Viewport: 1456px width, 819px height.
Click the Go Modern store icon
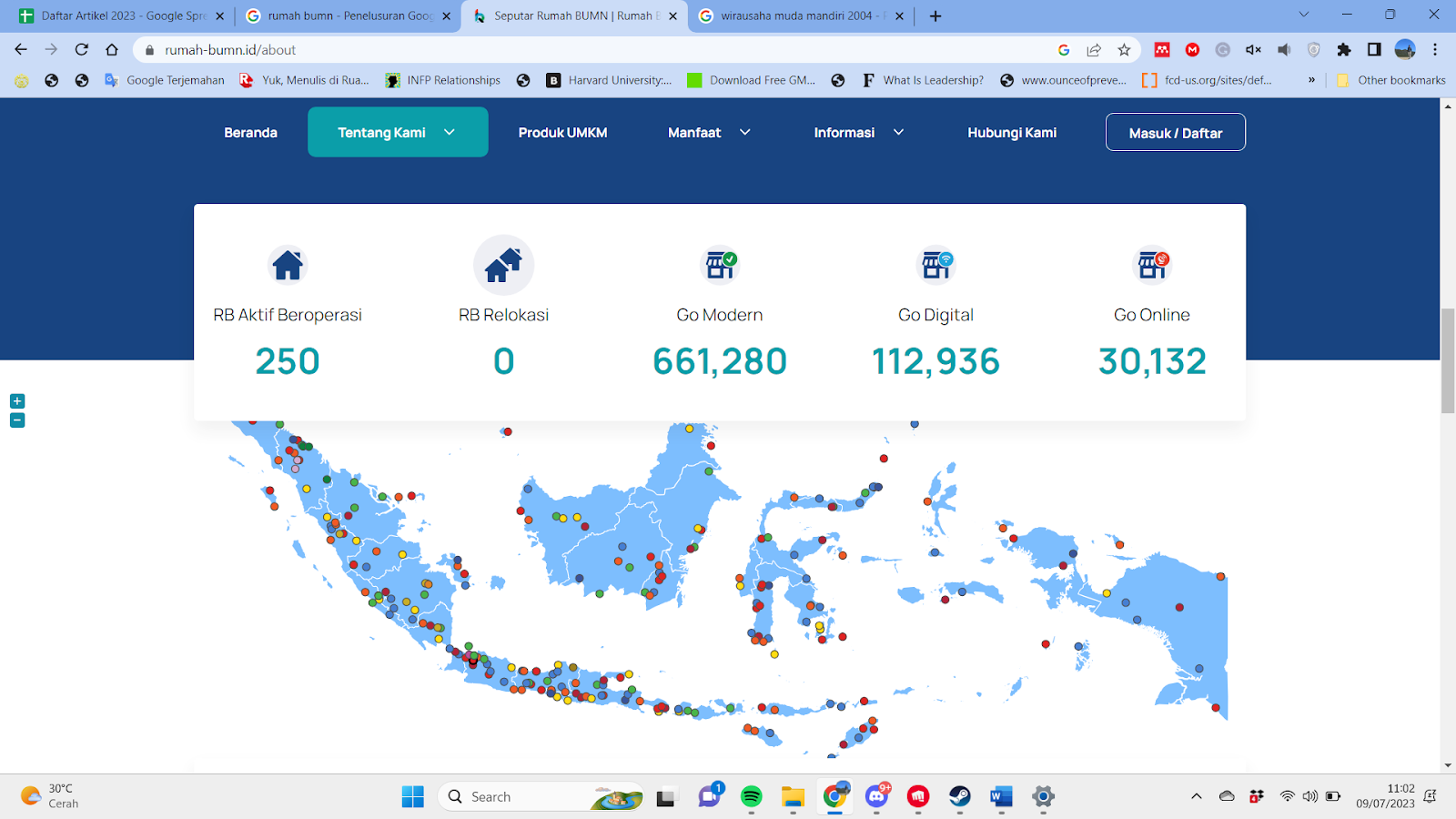click(x=720, y=265)
